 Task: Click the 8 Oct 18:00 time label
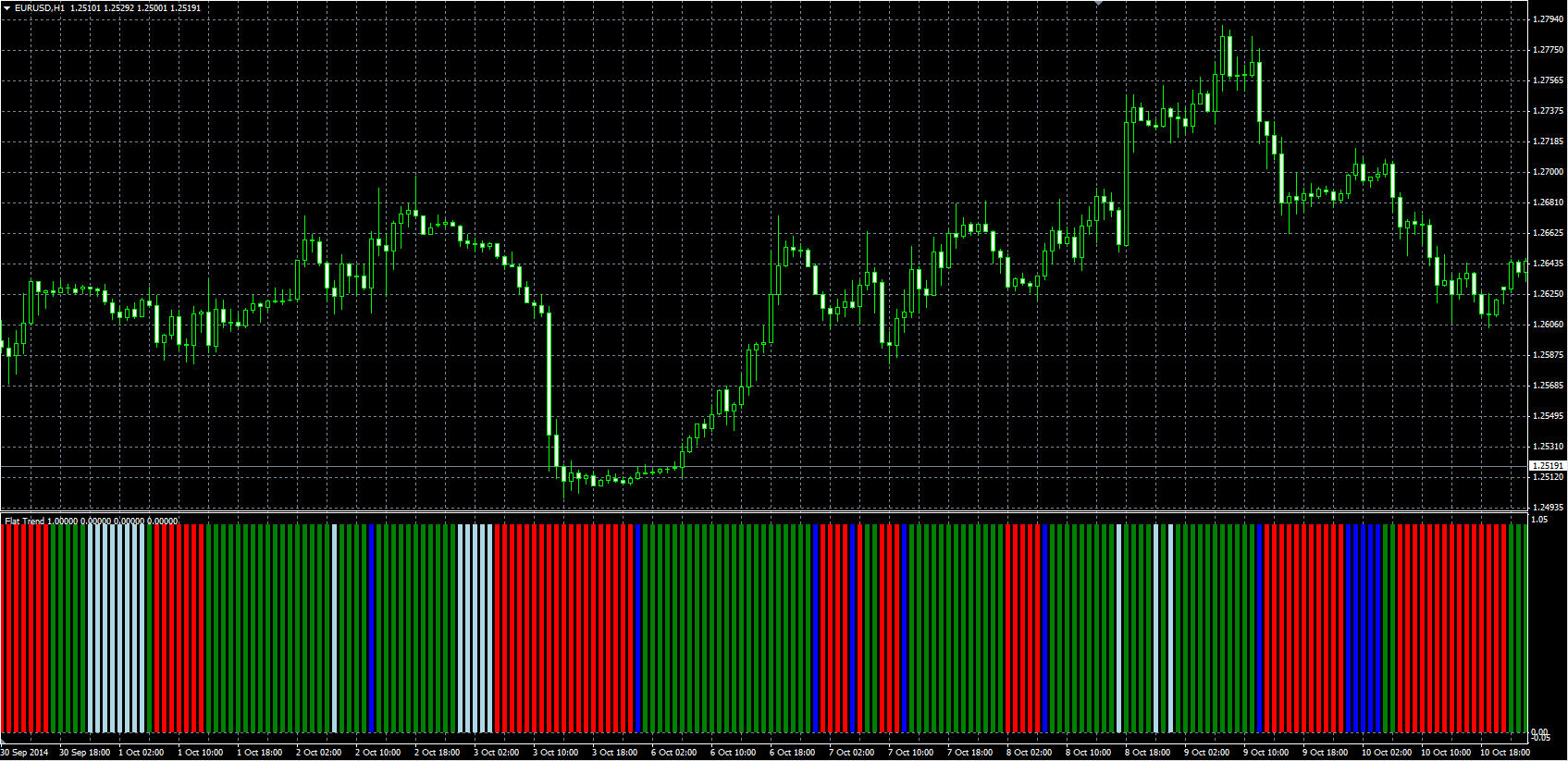[x=1148, y=753]
